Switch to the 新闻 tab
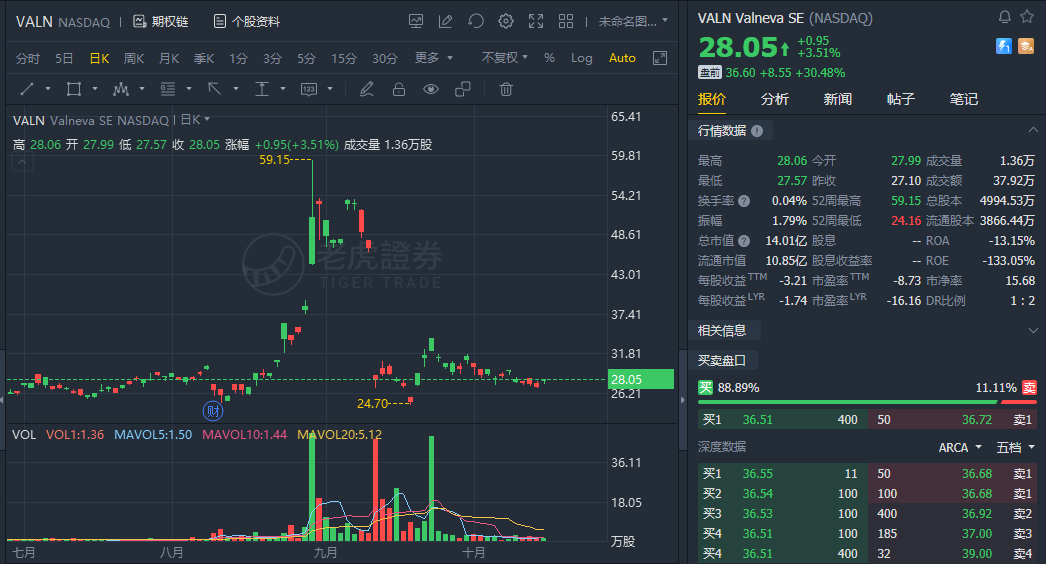The height and width of the screenshot is (564, 1046). [838, 99]
